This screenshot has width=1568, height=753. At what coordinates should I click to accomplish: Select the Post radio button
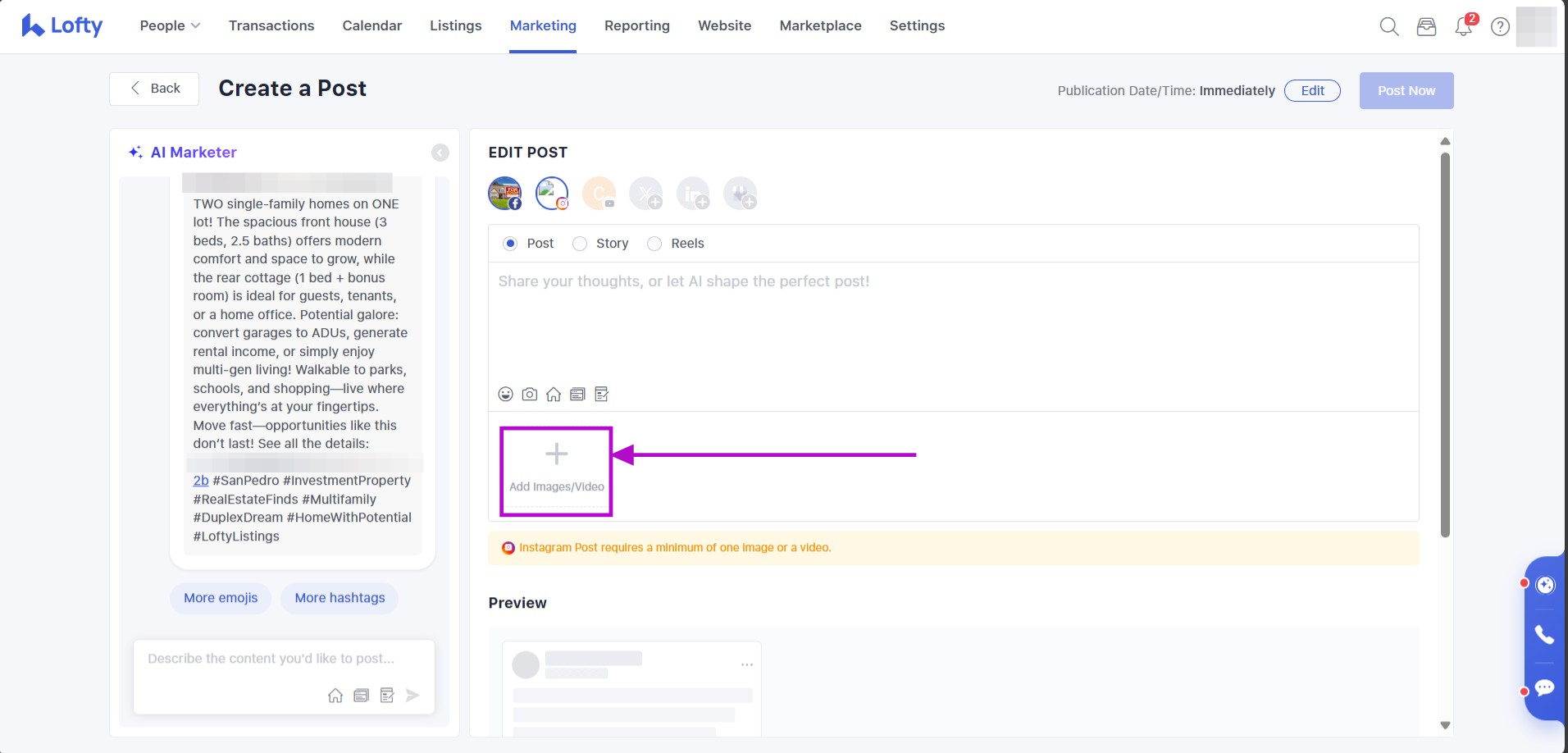click(x=510, y=244)
